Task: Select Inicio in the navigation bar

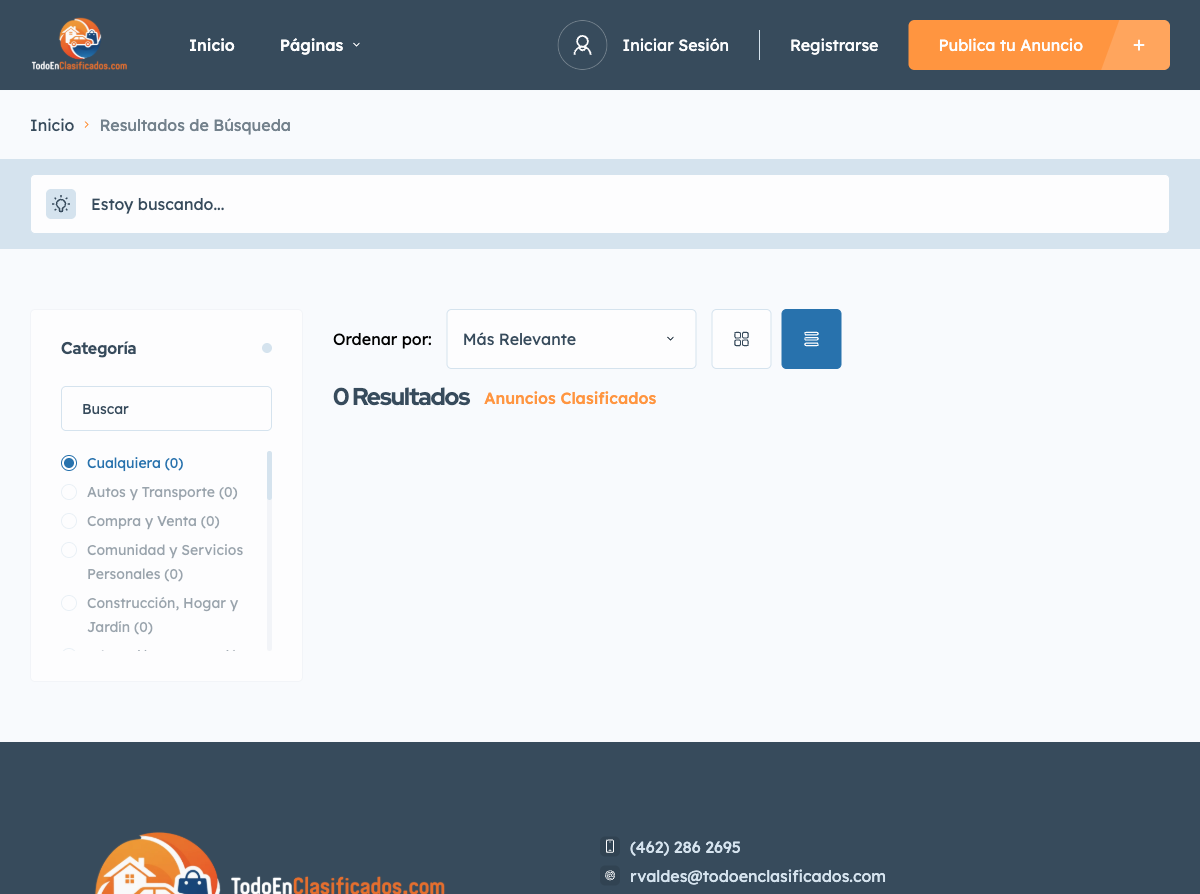Action: click(x=211, y=45)
